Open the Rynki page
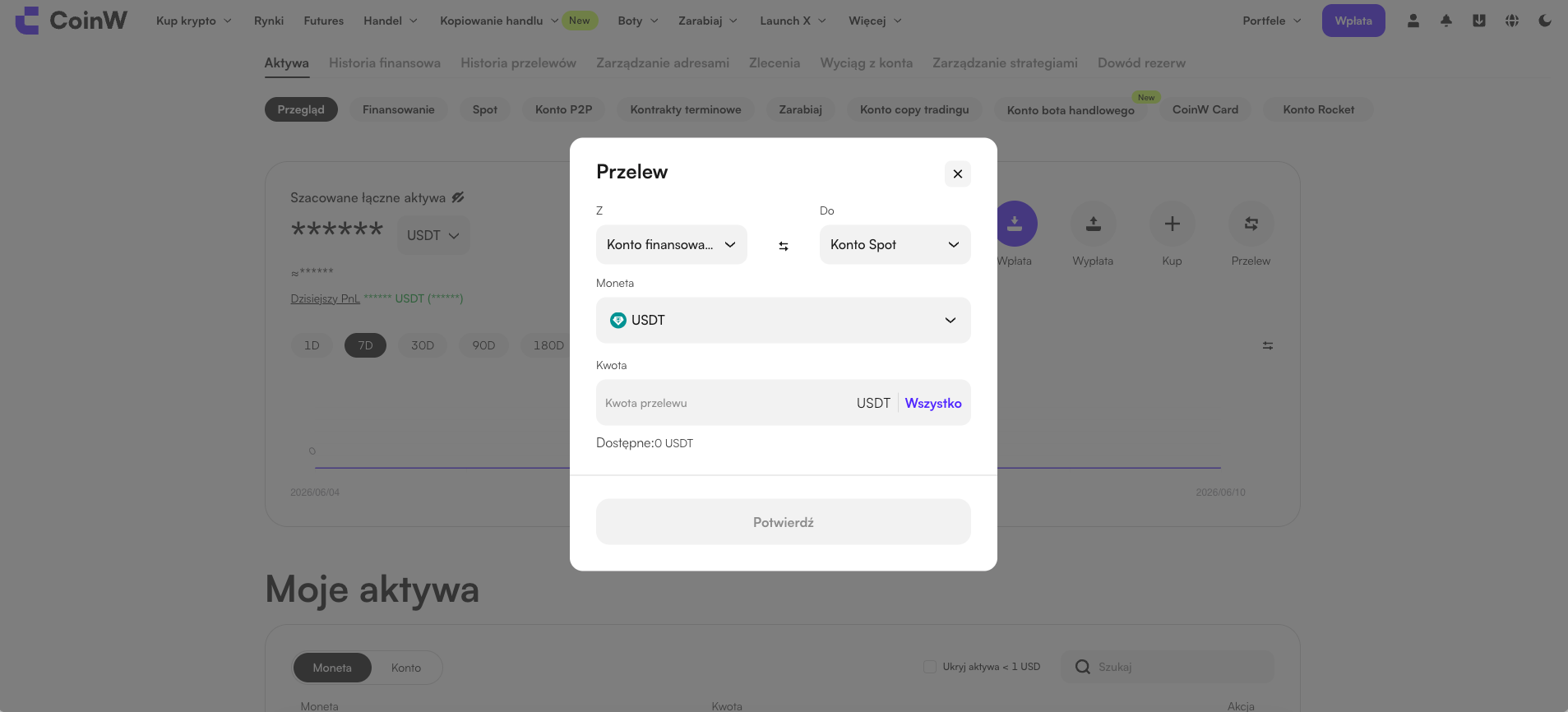Screen dimensions: 1568x712 (x=269, y=21)
